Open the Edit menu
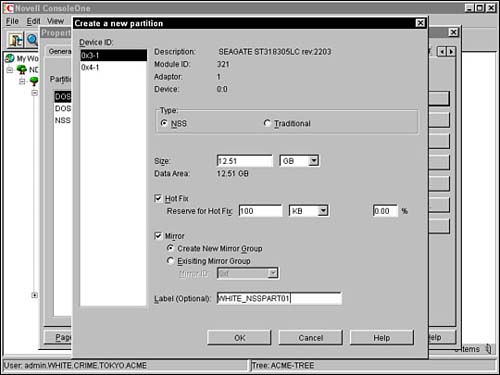The width and height of the screenshot is (500, 375). click(33, 21)
